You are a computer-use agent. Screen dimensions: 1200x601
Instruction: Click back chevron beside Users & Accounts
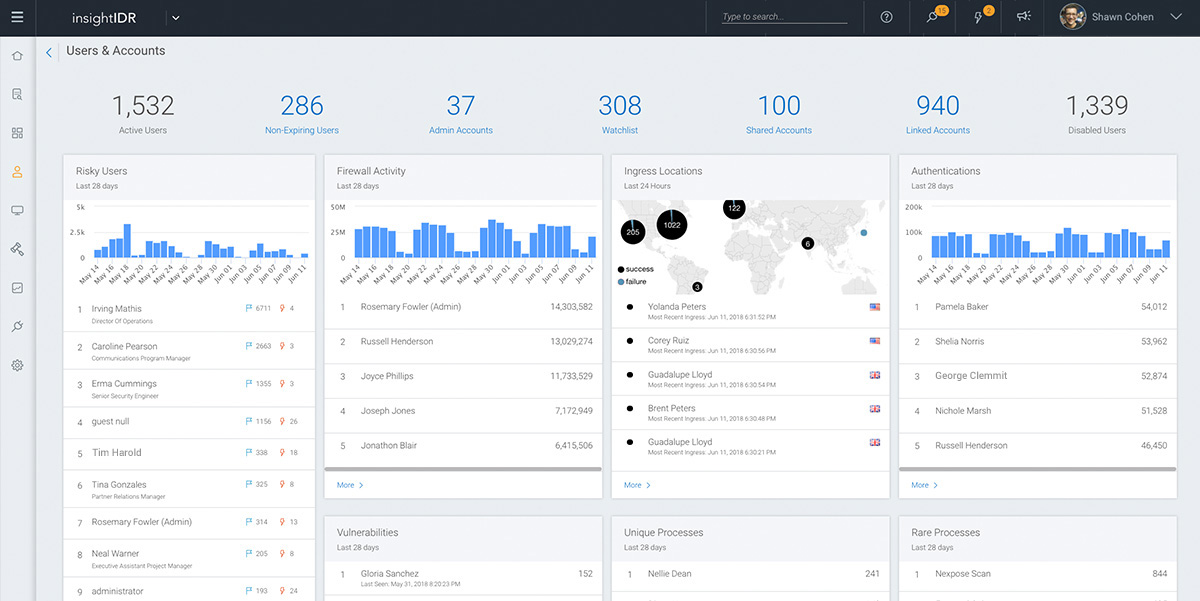49,52
